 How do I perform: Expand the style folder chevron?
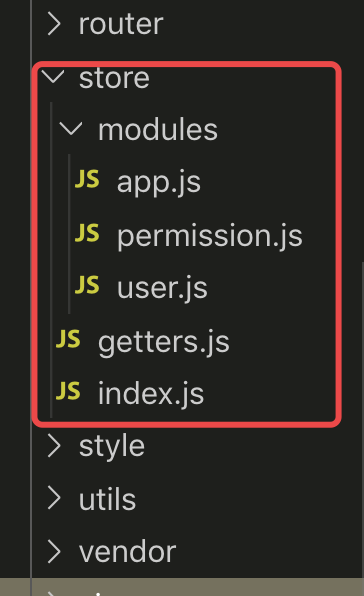click(54, 446)
